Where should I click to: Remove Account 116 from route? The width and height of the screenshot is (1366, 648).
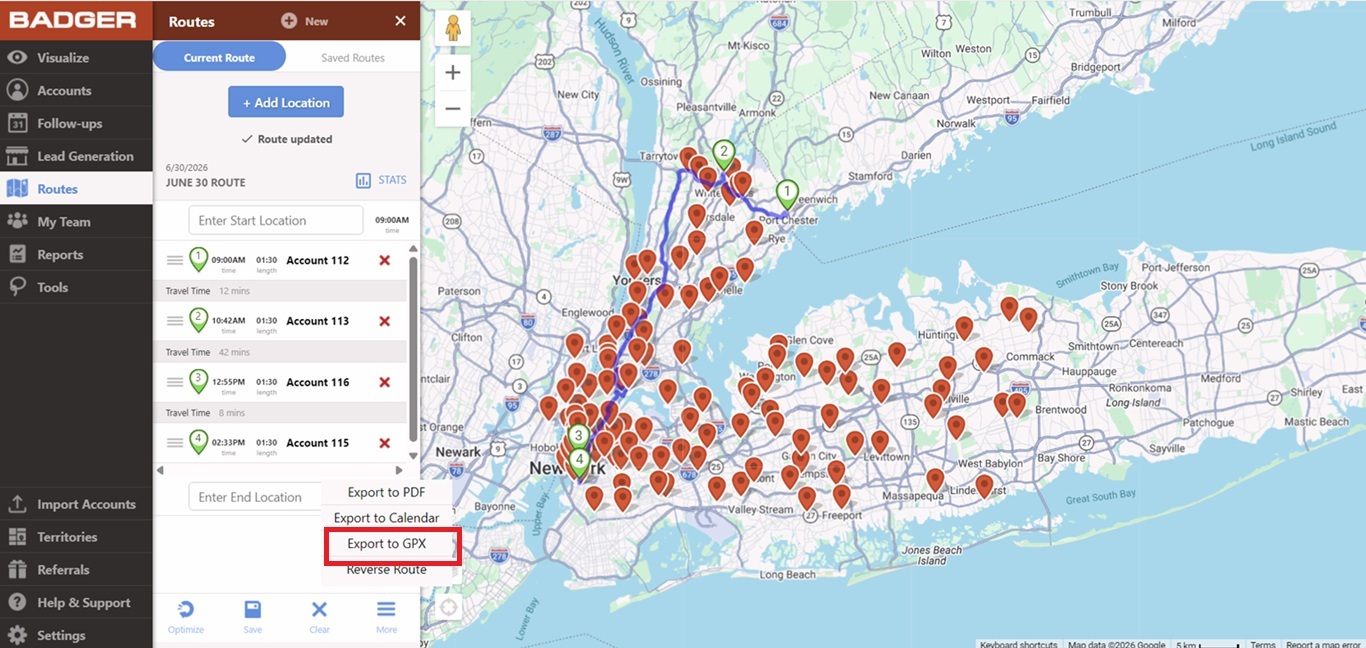[x=385, y=382]
